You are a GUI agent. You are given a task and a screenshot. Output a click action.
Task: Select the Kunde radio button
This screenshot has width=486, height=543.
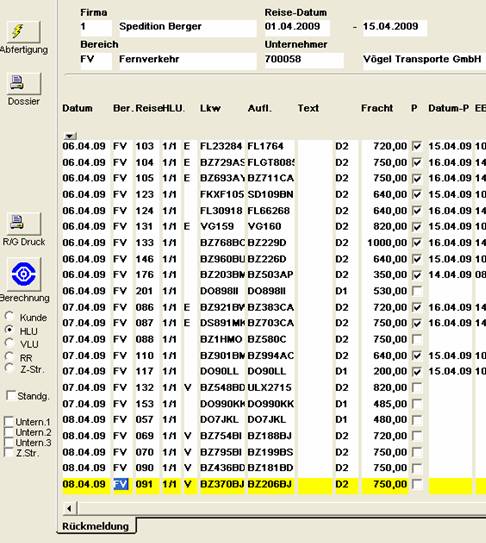pos(10,317)
